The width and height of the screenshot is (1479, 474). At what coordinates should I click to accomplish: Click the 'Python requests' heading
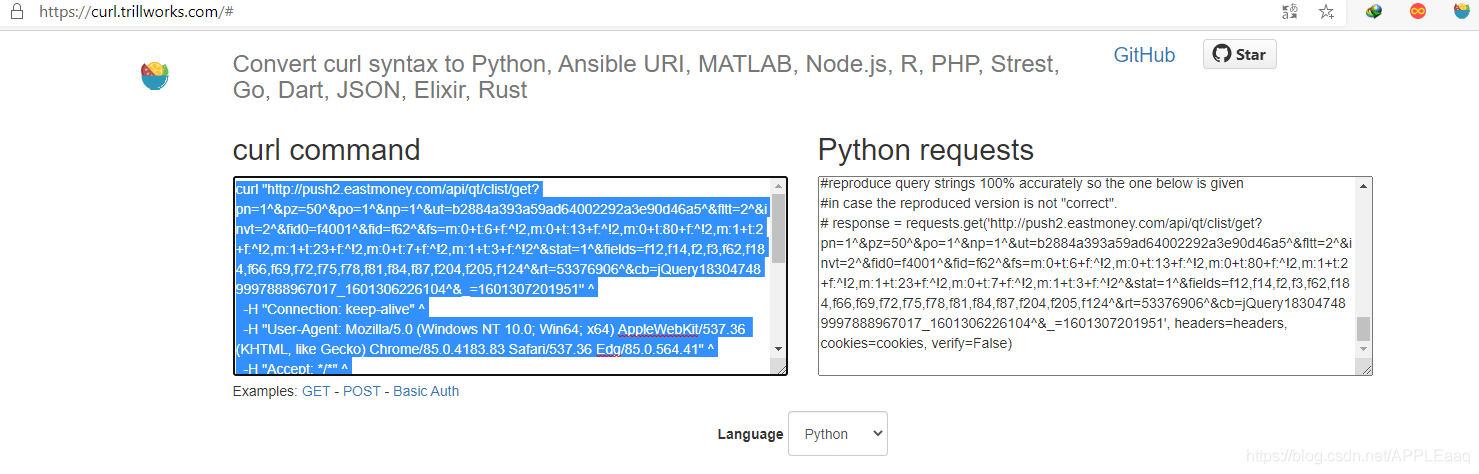[926, 150]
